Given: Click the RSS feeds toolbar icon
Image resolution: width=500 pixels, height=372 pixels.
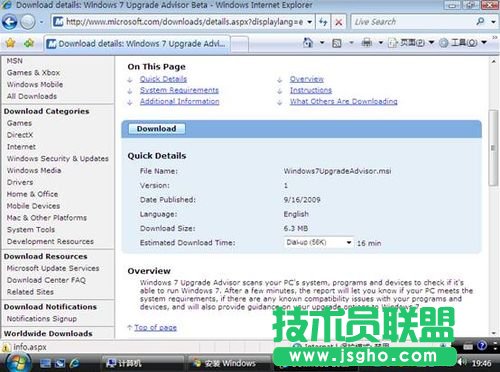Looking at the screenshot, I should 337,43.
